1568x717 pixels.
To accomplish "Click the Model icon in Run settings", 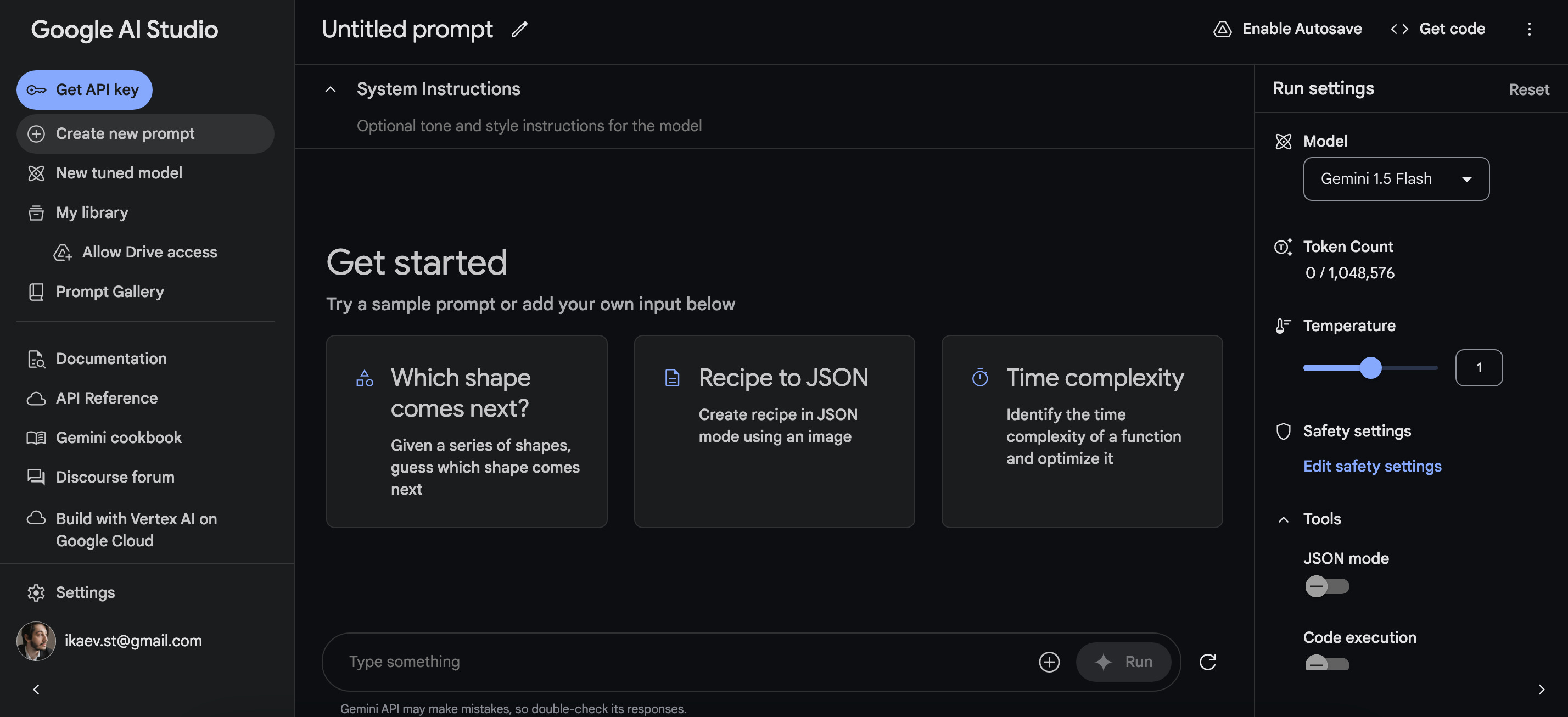I will (1283, 142).
